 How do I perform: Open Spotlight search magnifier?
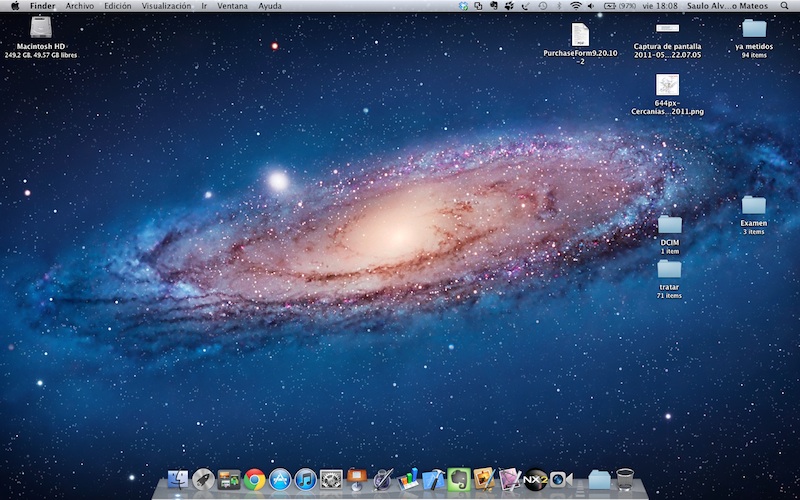point(784,6)
